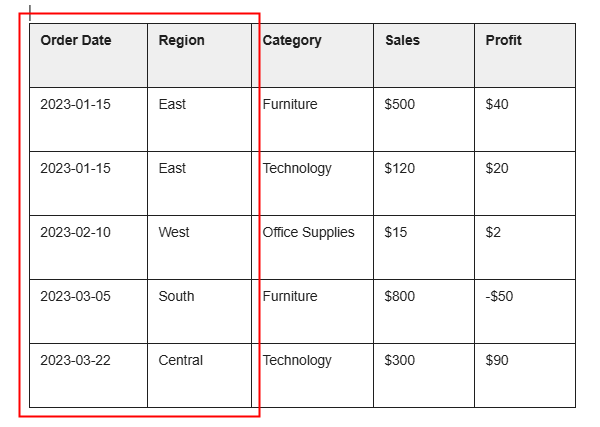600x427 pixels.
Task: Click the $90 profit cell
Action: click(497, 361)
